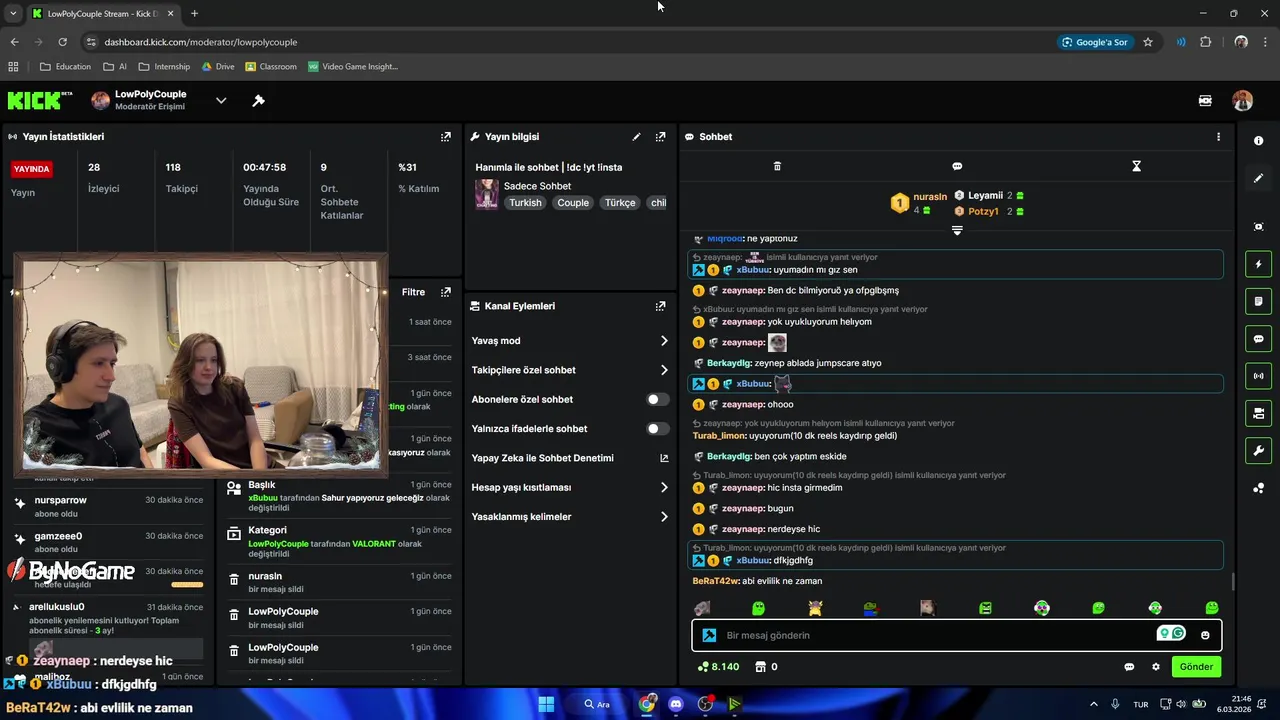Toggle Yalnızca ifadelerle sohbet switch
The image size is (1280, 720).
pos(657,429)
